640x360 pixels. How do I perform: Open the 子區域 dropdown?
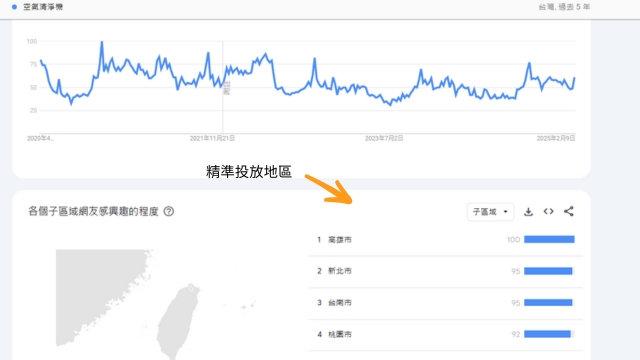pos(490,212)
